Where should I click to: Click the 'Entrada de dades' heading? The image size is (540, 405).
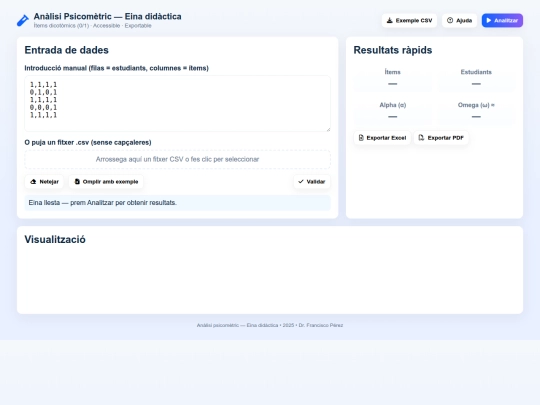(66, 50)
